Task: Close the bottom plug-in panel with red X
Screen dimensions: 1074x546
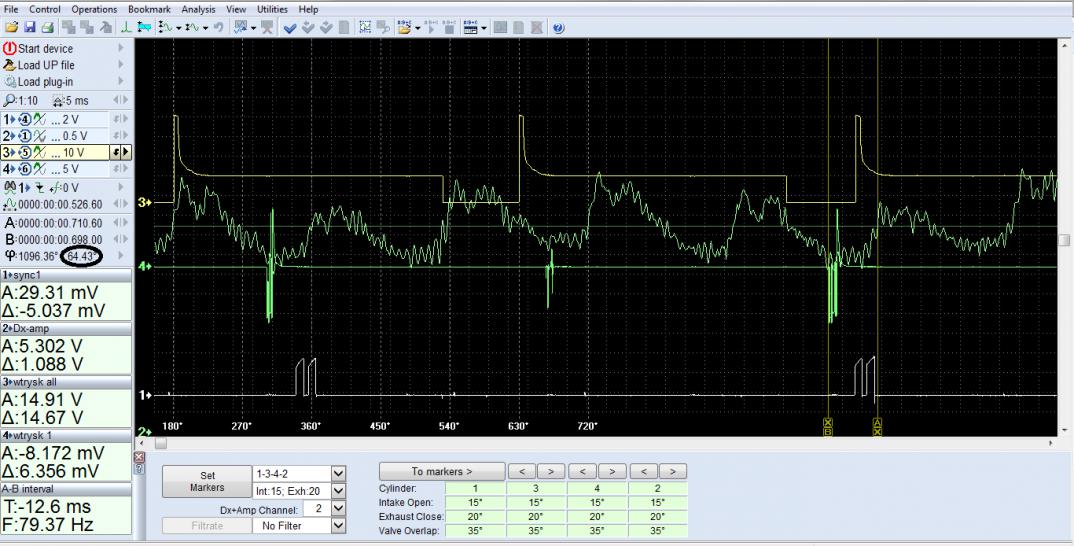Action: click(x=139, y=457)
